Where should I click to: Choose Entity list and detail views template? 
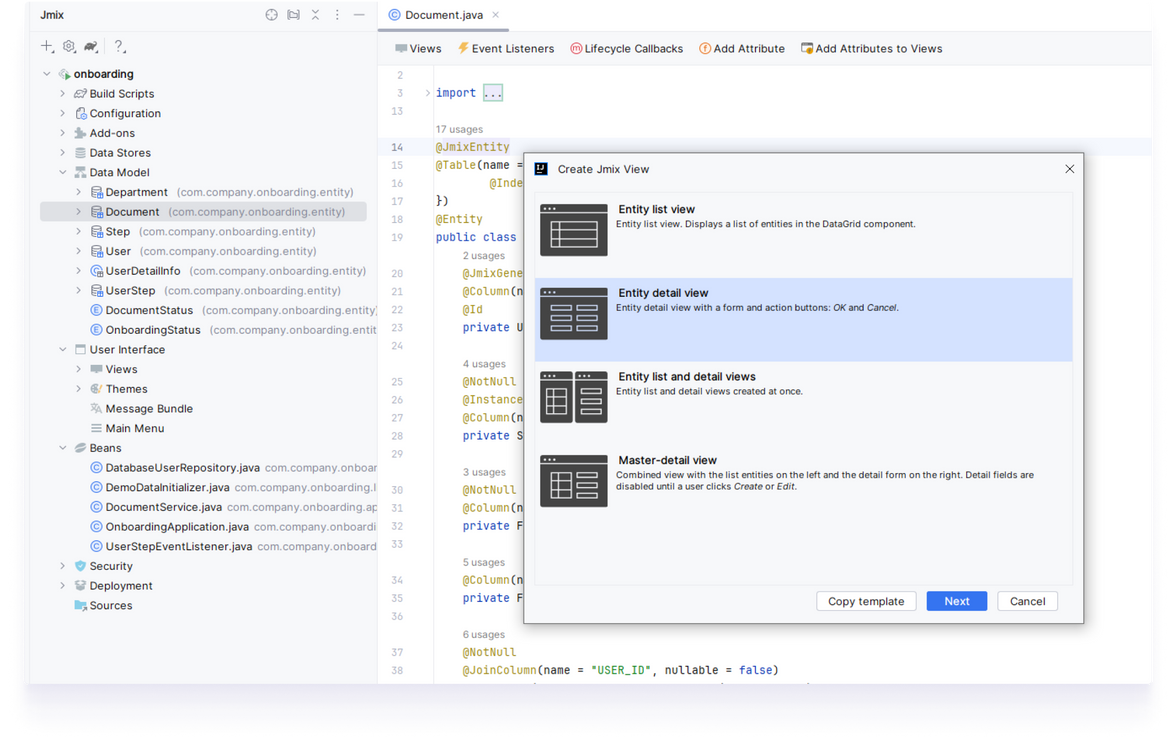click(803, 404)
